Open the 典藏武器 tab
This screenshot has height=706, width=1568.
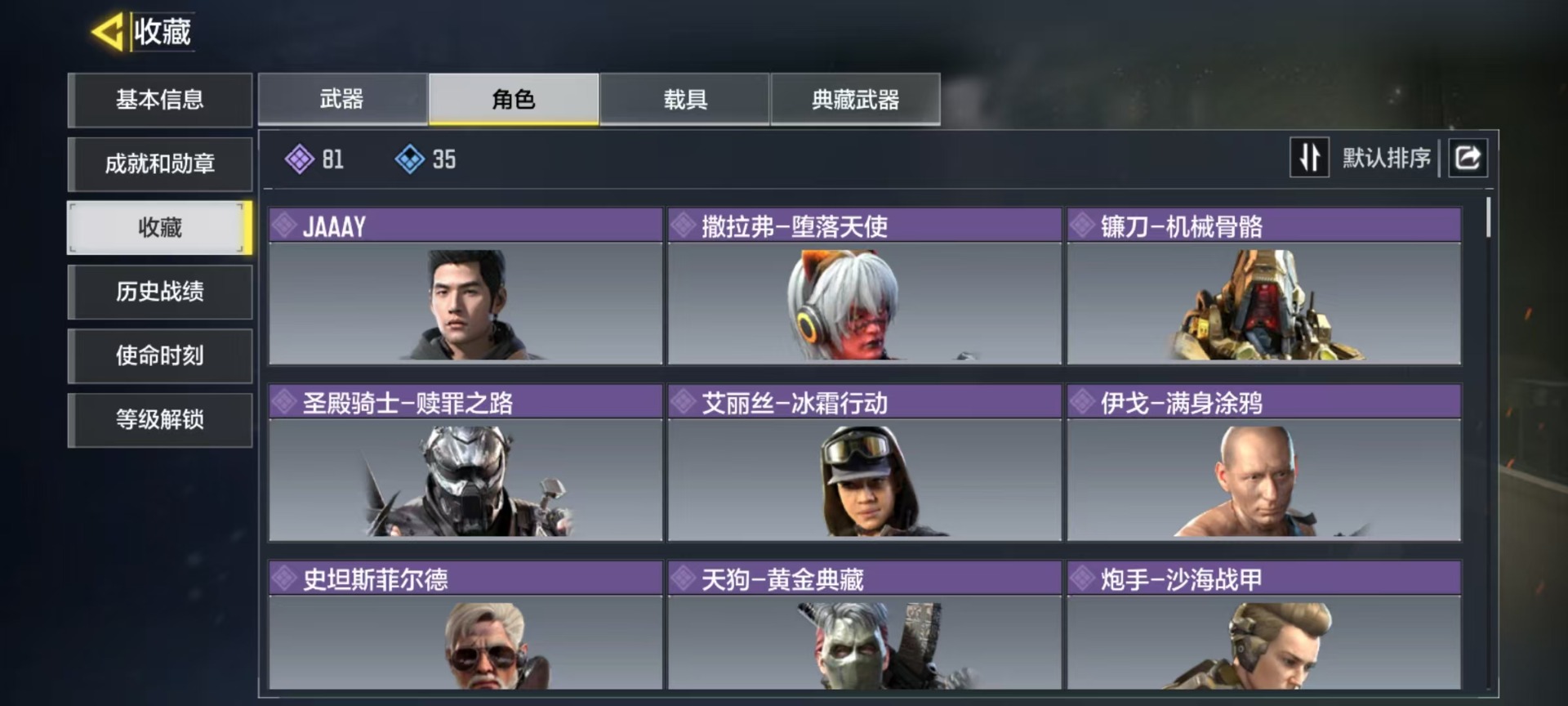855,99
